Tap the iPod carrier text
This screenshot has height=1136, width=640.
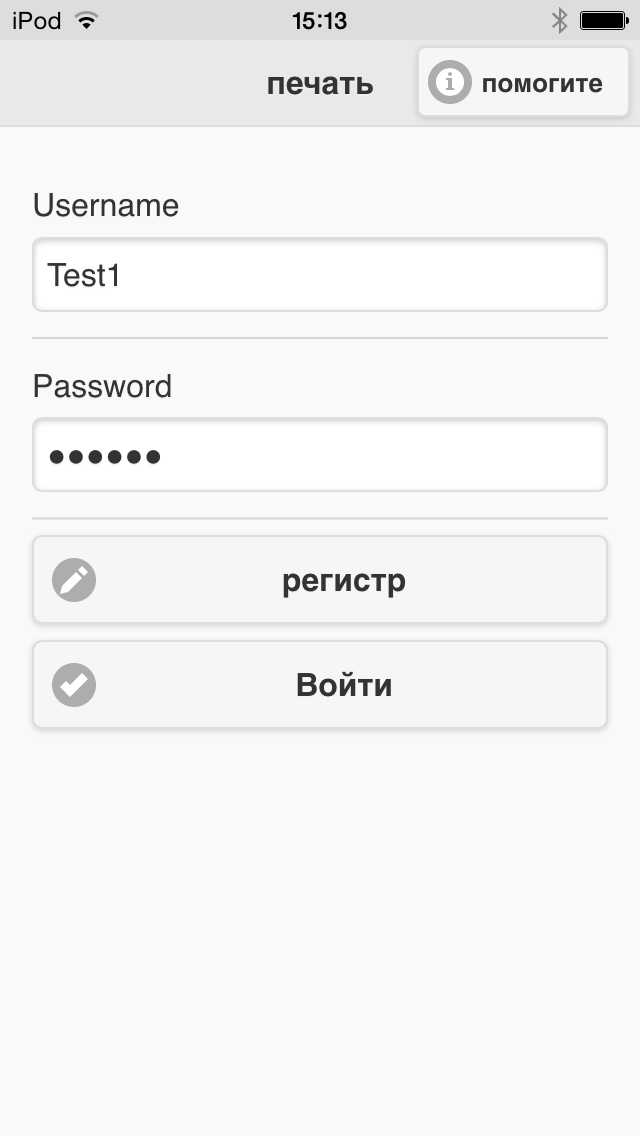pyautogui.click(x=37, y=20)
